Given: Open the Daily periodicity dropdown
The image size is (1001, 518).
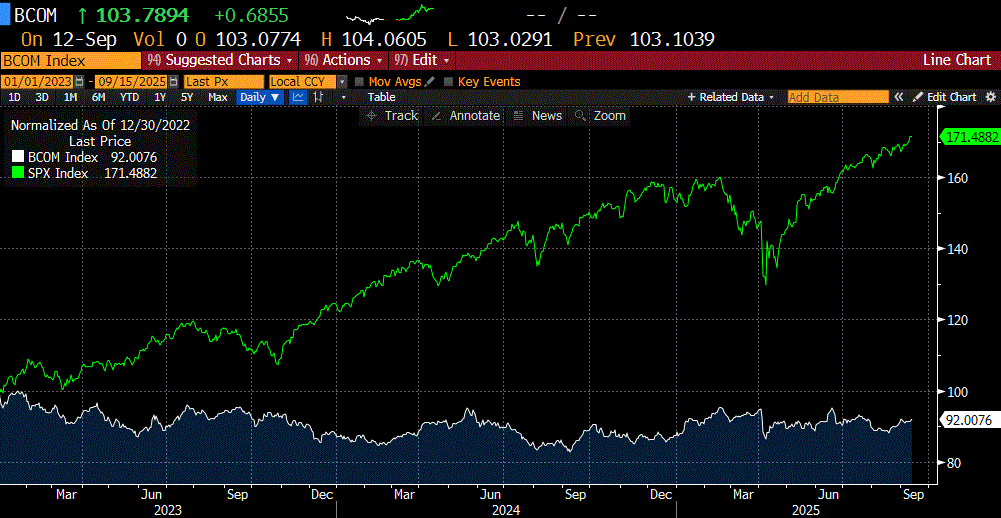Looking at the screenshot, I should 260,97.
